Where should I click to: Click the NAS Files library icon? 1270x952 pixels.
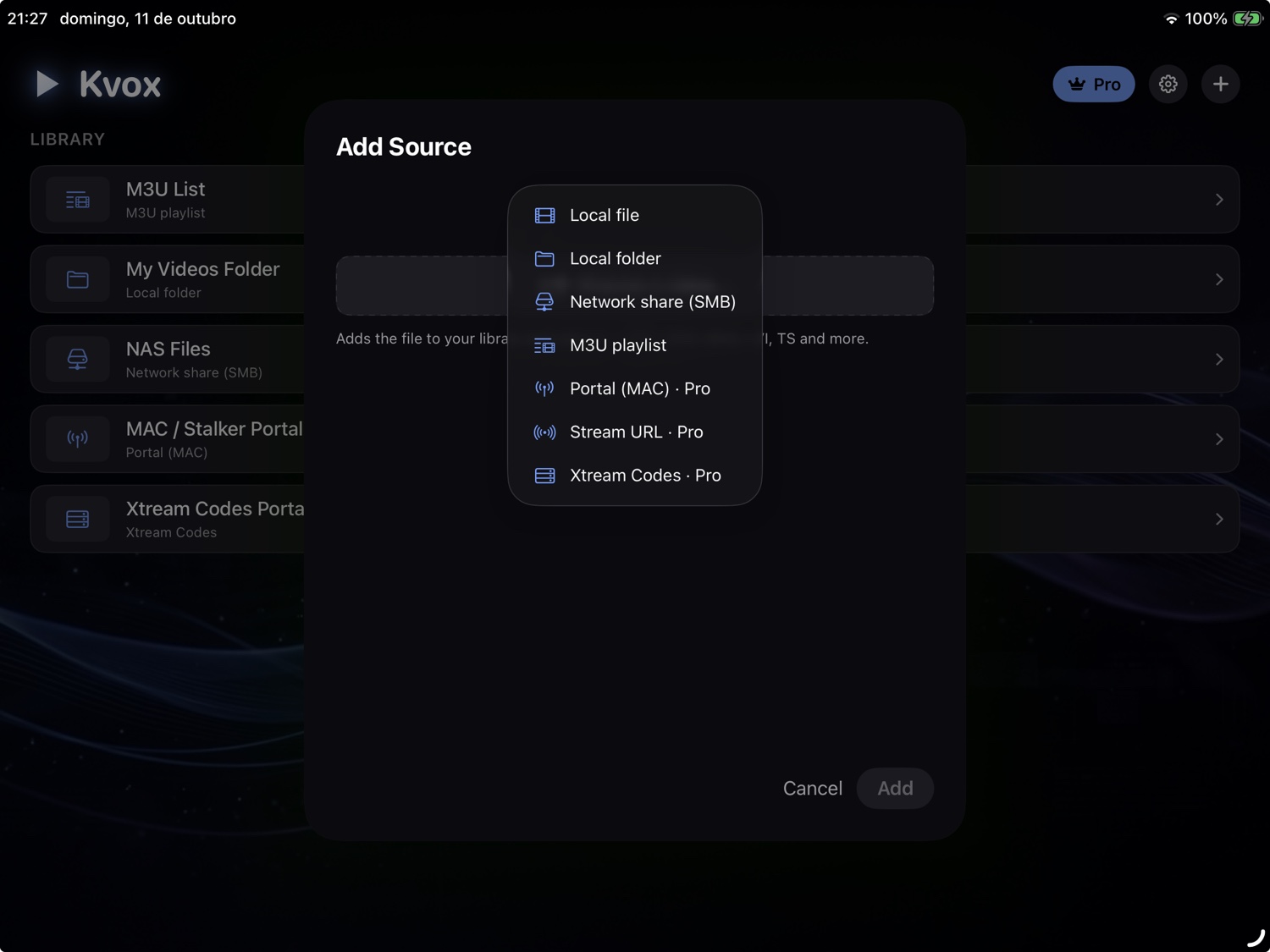[x=78, y=360]
